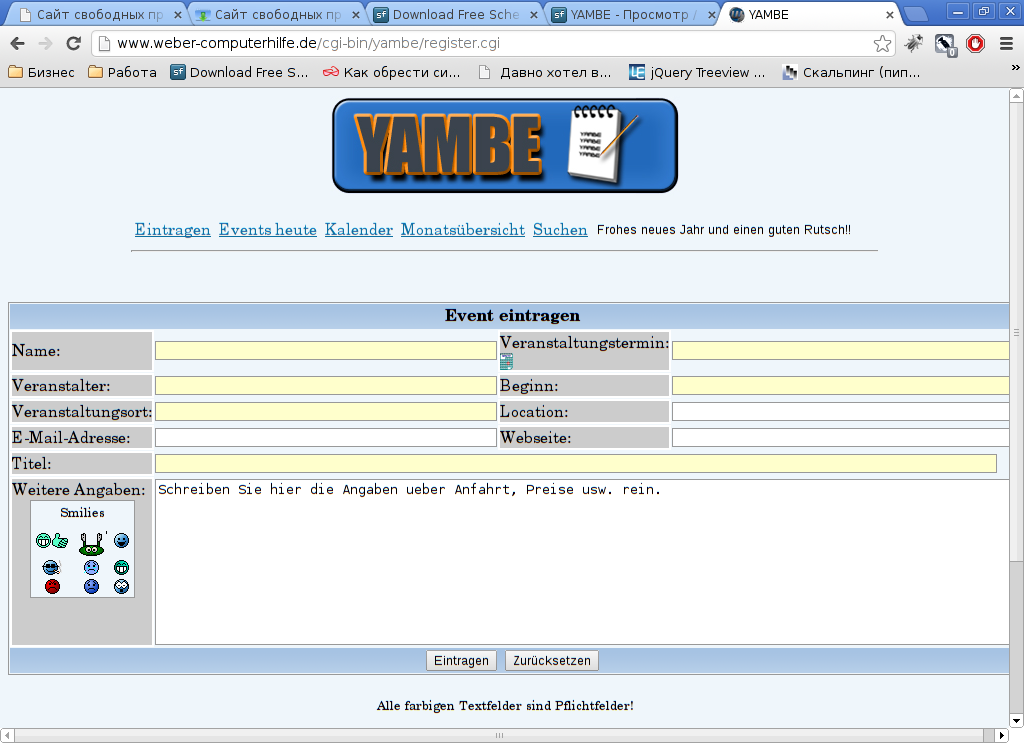This screenshot has width=1024, height=743.
Task: Open the Работа bookmark folder
Action: click(123, 72)
